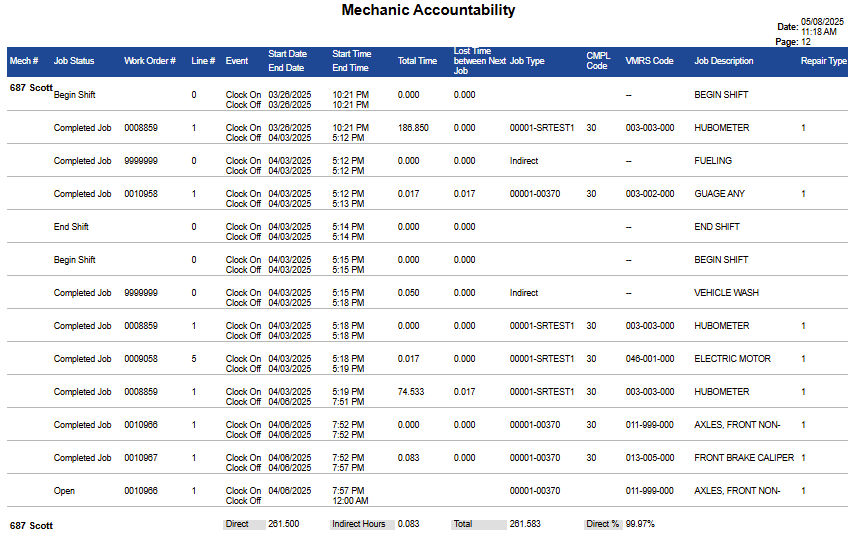The width and height of the screenshot is (858, 537).
Task: Click the Mechanic Accountability report title
Action: click(428, 11)
